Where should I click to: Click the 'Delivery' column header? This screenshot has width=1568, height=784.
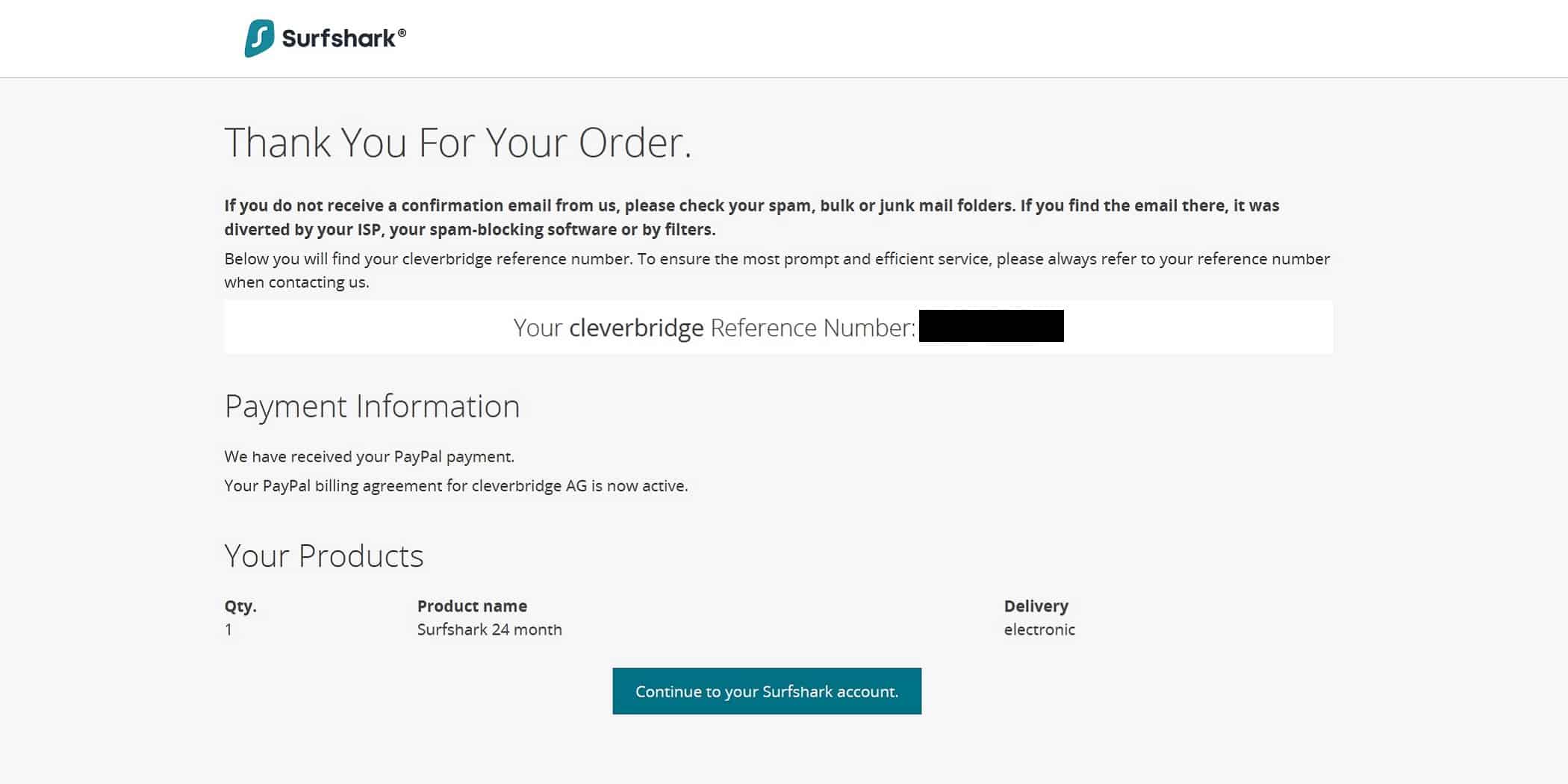(1036, 606)
